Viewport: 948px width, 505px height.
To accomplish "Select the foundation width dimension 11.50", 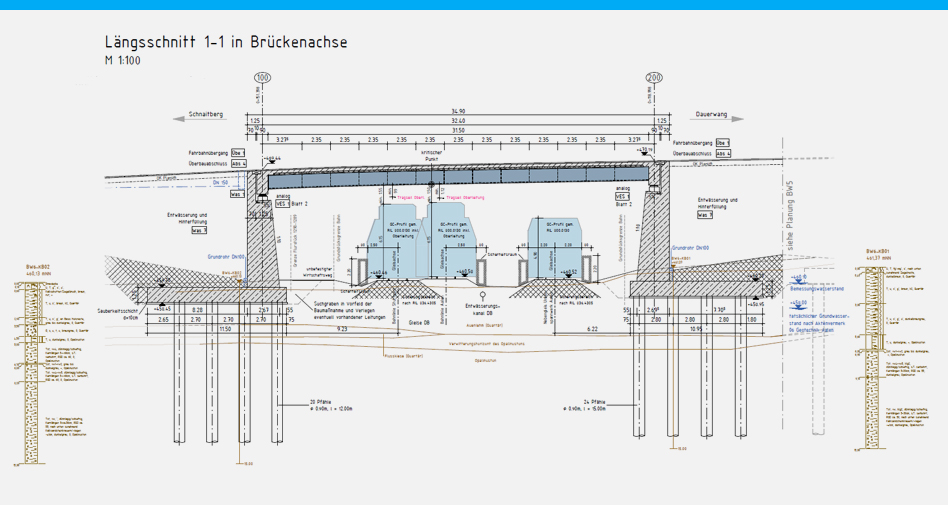I will [x=225, y=329].
